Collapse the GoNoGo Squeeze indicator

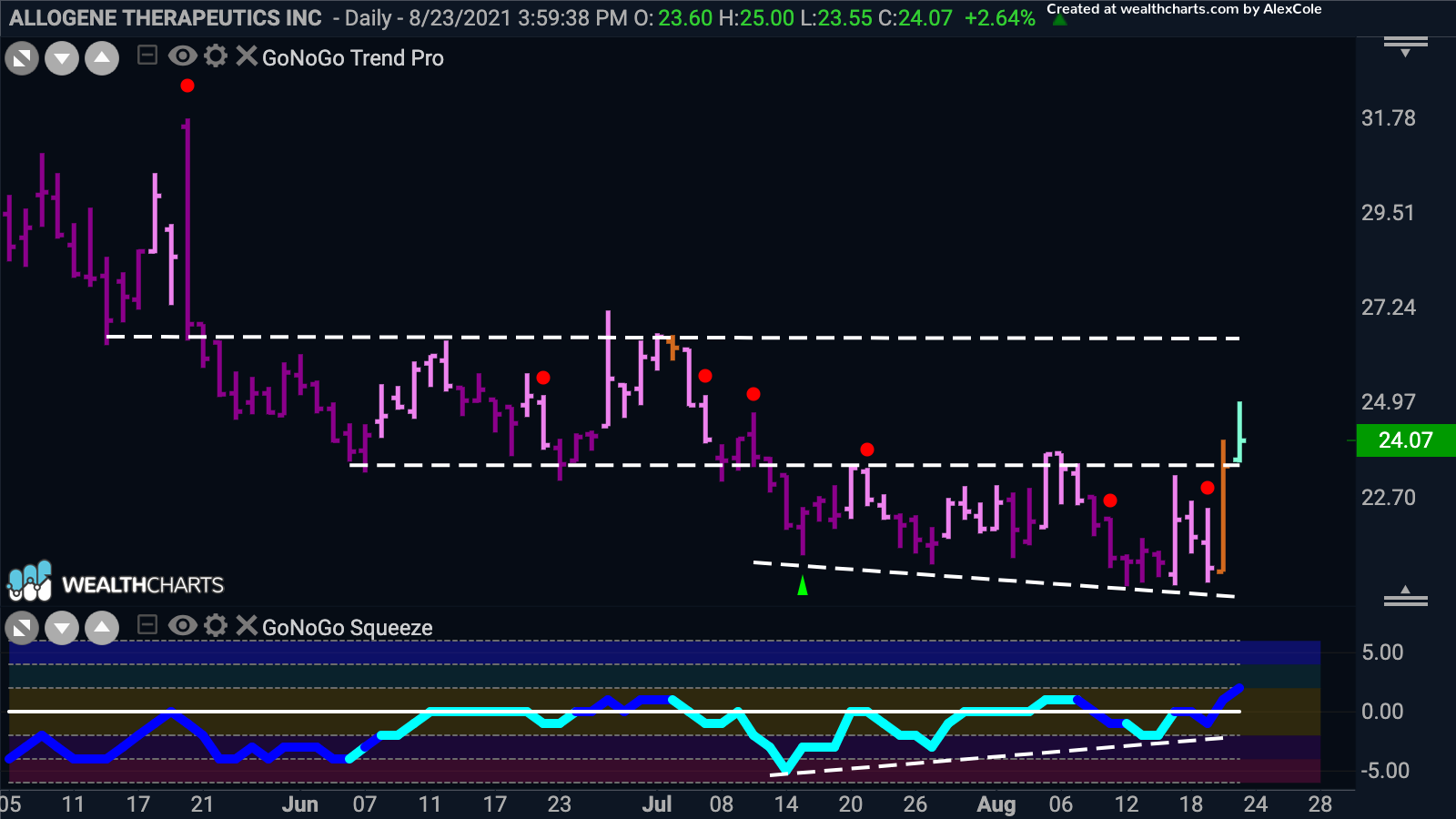point(147,625)
